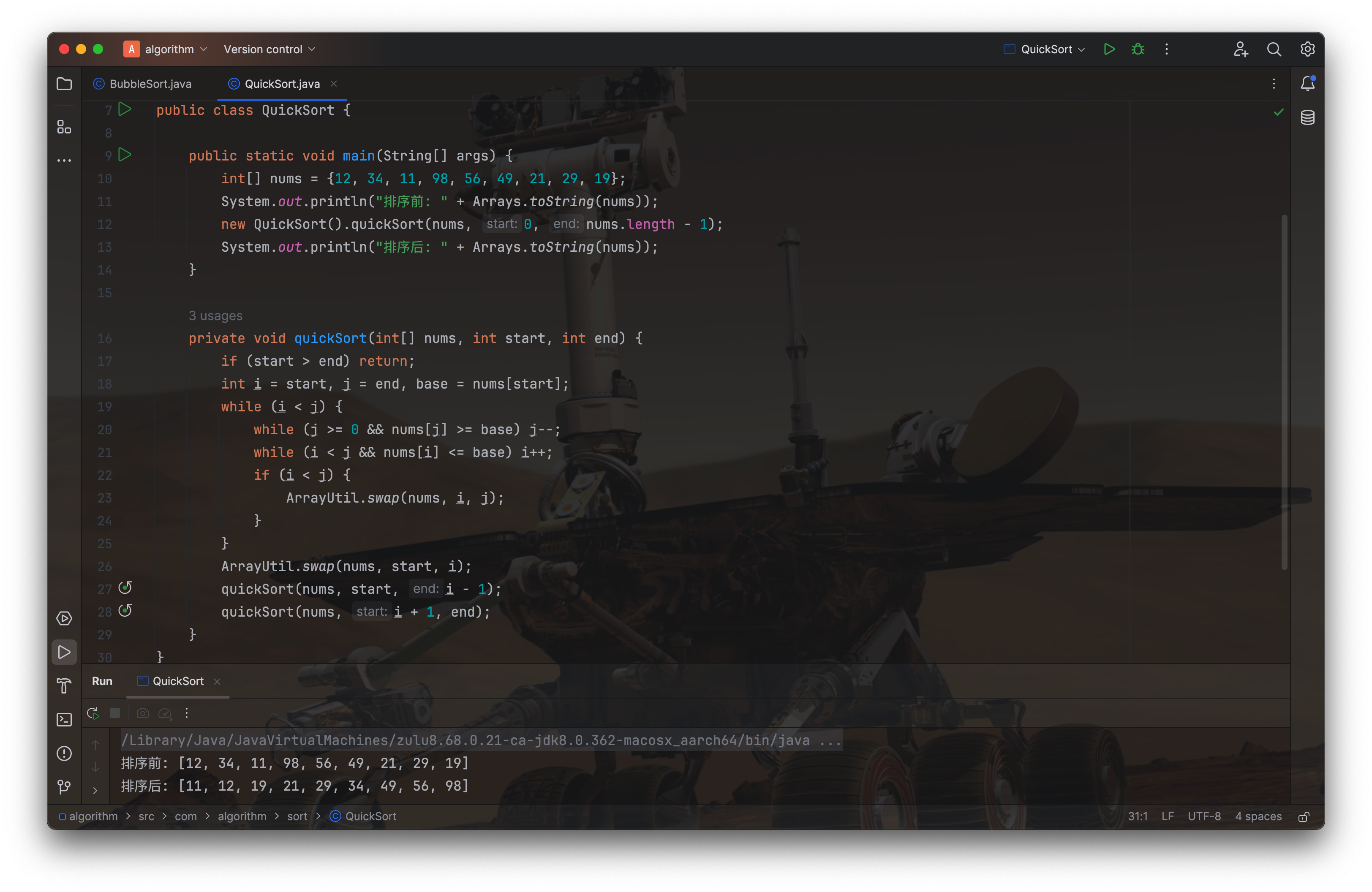Open the Terminal tool window
The image size is (1372, 892).
point(64,720)
